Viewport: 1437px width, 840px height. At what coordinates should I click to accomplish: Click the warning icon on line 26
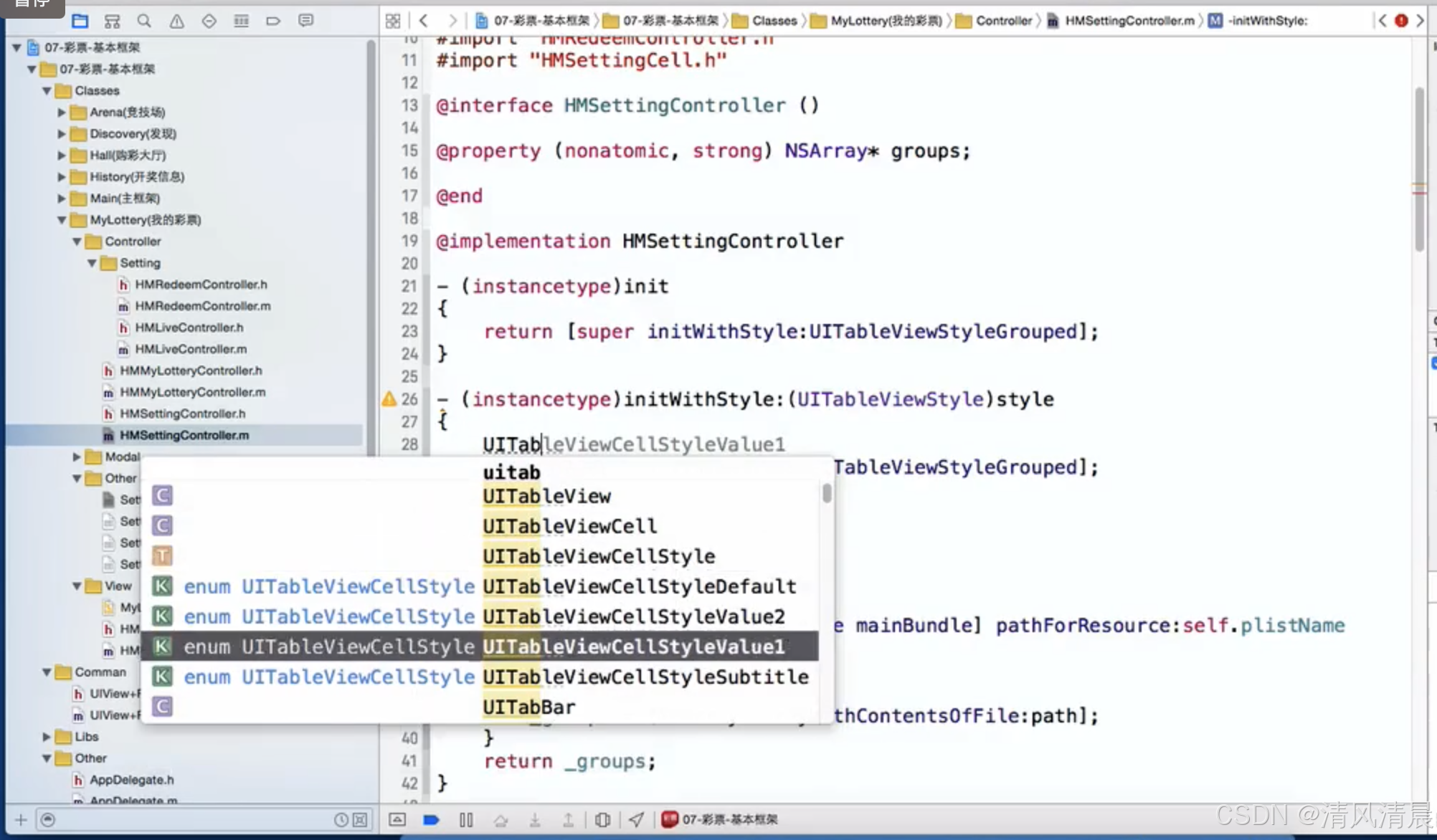point(389,398)
